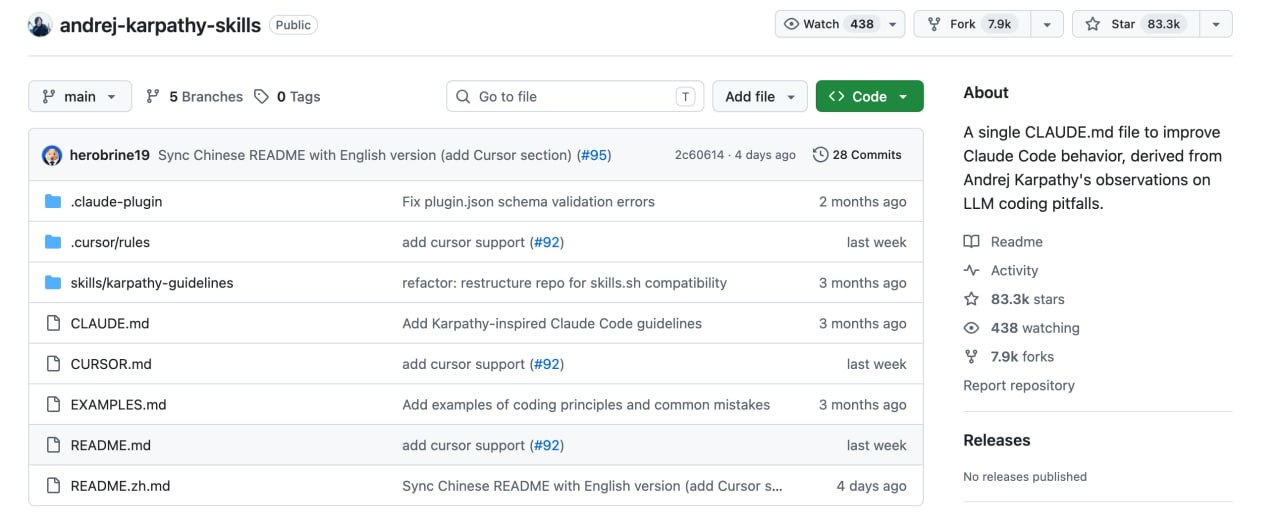Screen dimensions: 1280x521
Task: Click the repository owner avatar icon
Action: [40, 25]
